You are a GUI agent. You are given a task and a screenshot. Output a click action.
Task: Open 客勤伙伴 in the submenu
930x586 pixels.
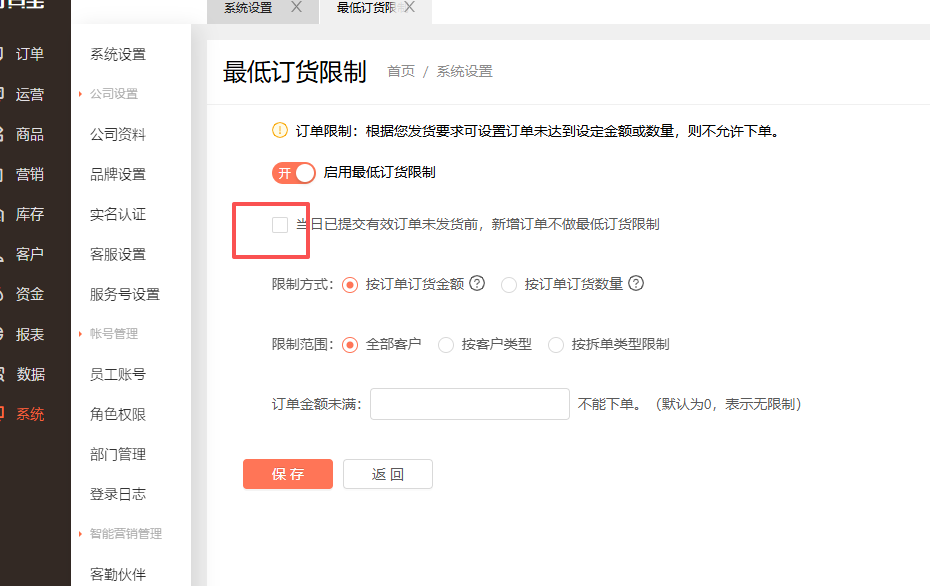(117, 574)
